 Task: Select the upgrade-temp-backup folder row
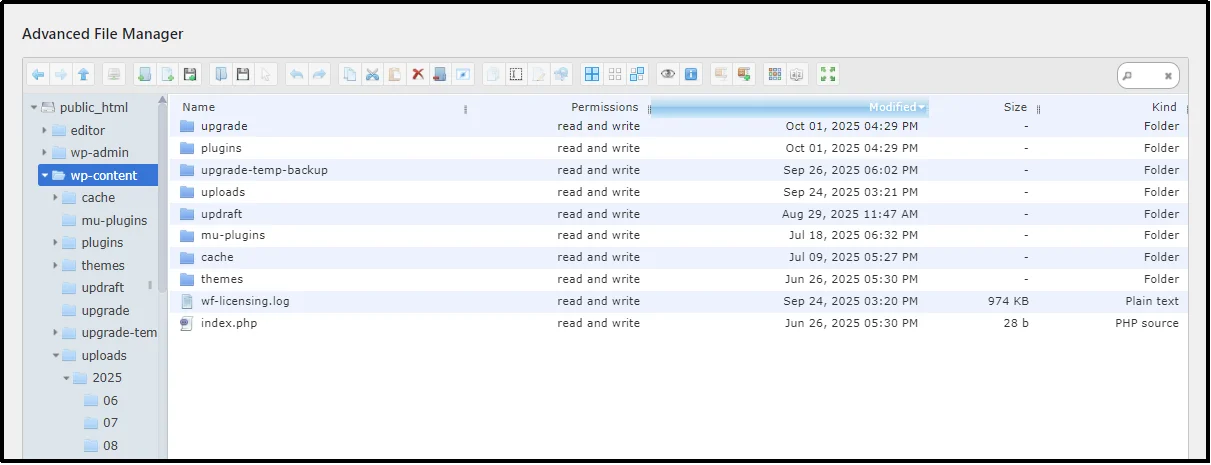pyautogui.click(x=679, y=170)
